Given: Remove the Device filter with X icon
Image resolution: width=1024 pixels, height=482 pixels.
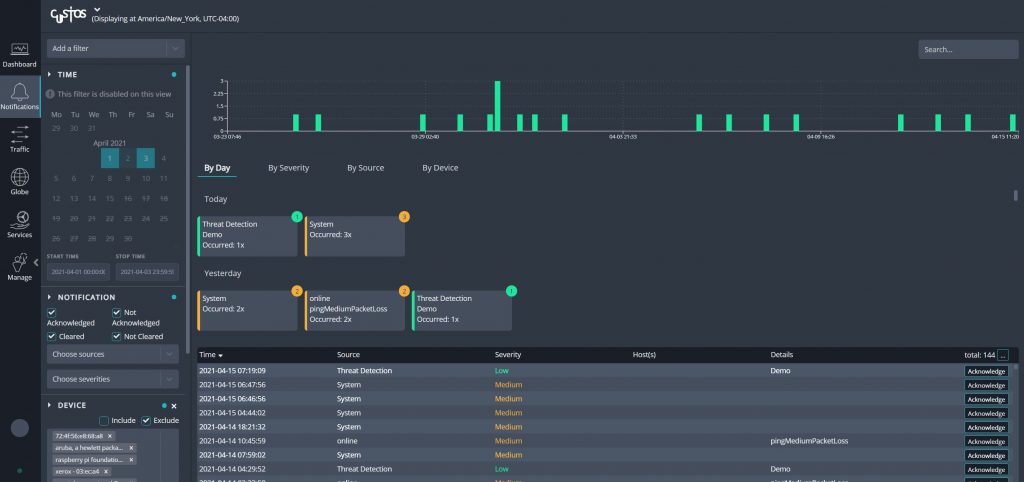Looking at the screenshot, I should click(174, 405).
